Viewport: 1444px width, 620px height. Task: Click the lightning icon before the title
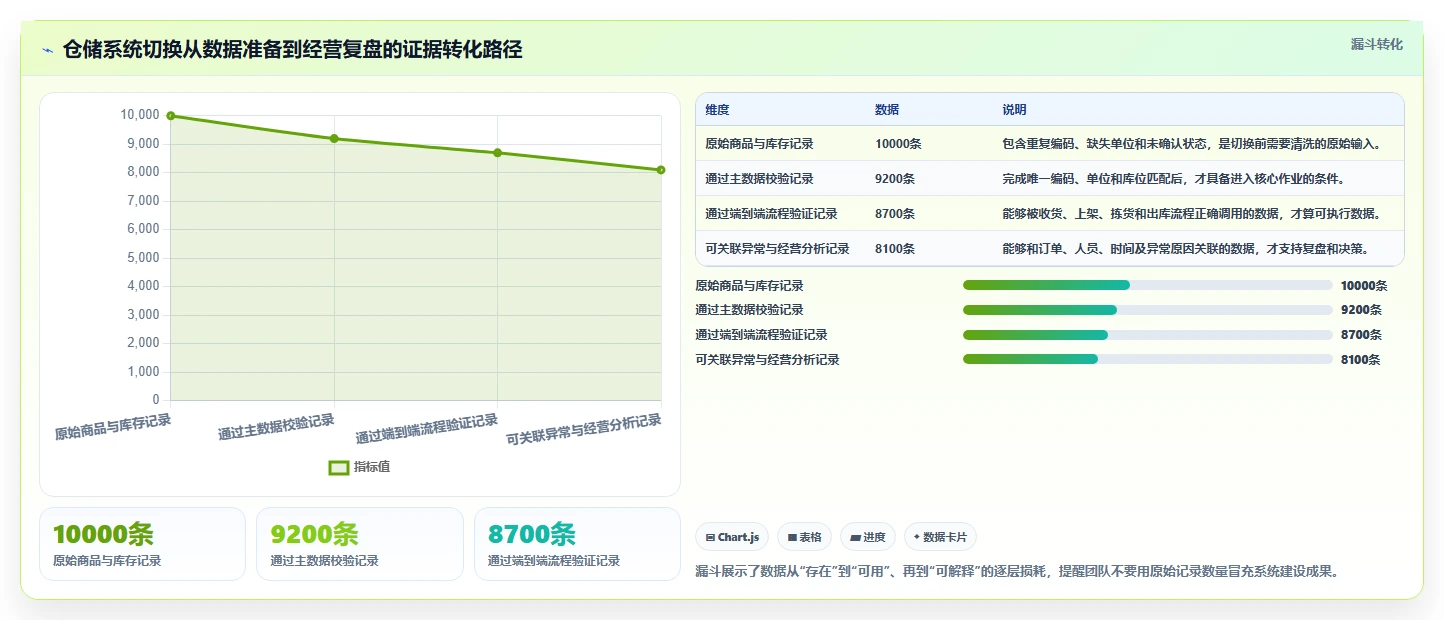(47, 50)
